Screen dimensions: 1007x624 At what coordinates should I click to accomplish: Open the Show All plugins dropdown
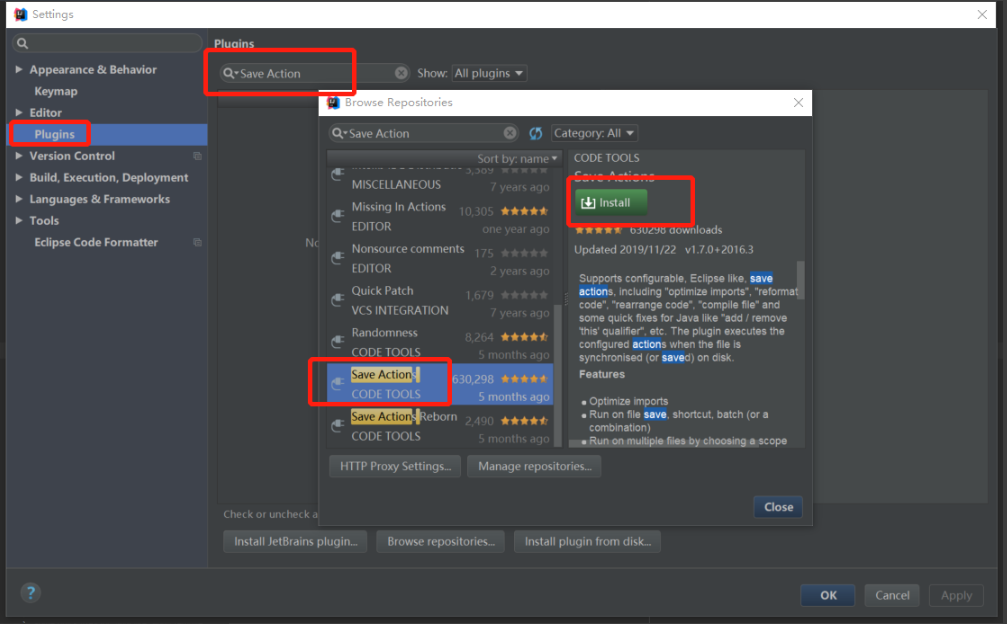point(489,73)
